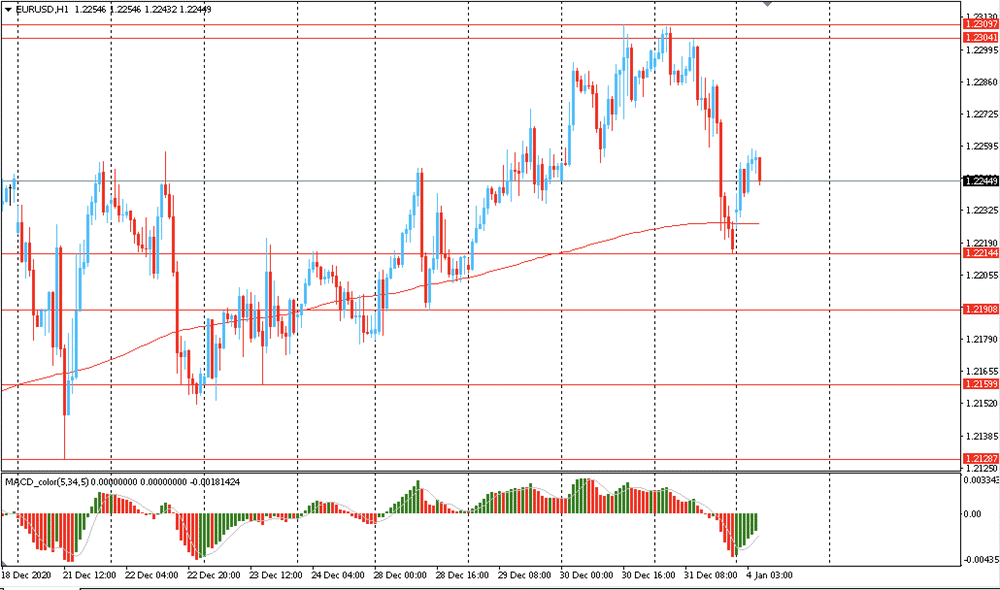This screenshot has width=1000, height=590.
Task: Click the triangle icon beside EURUSD,H1 title
Action: (x=8, y=10)
